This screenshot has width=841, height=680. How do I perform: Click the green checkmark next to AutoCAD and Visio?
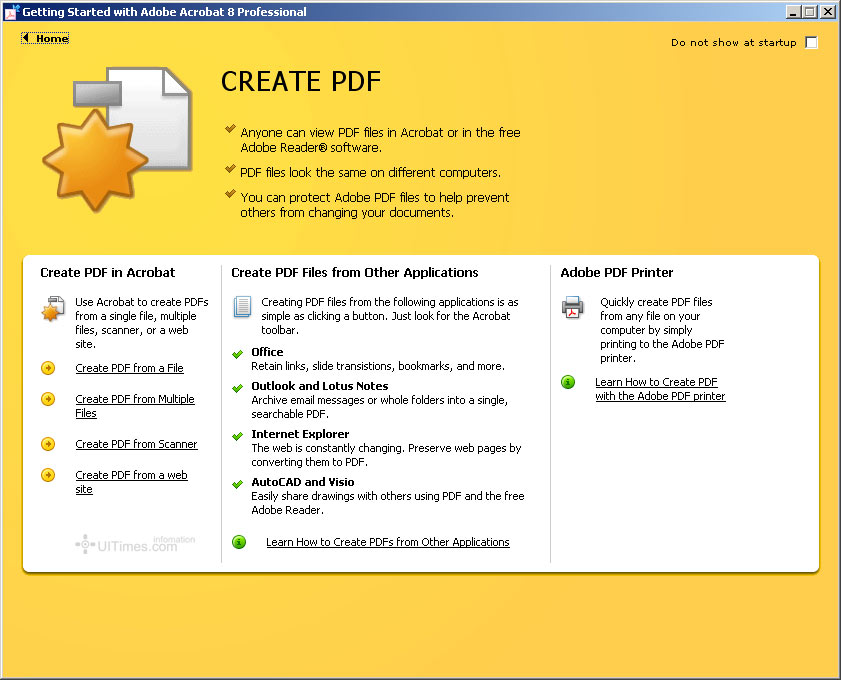(238, 484)
